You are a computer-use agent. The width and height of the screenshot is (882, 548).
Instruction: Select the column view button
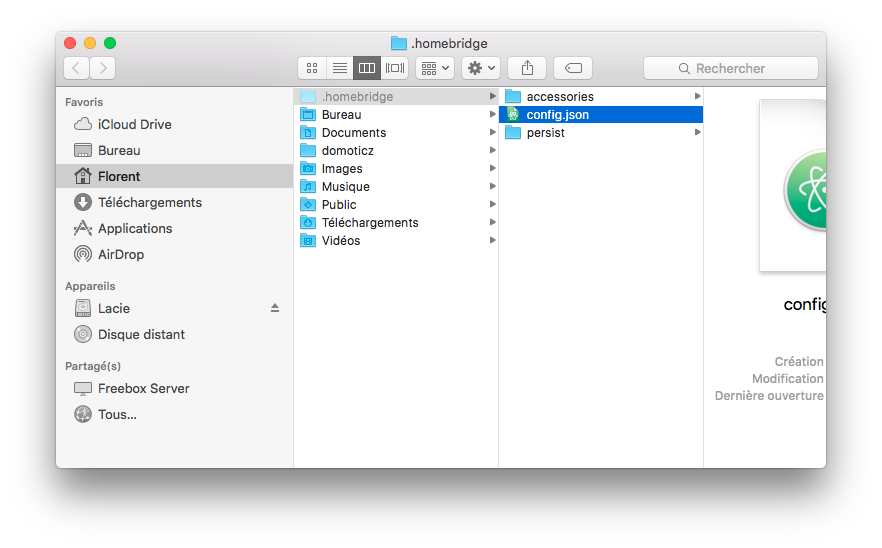[x=367, y=68]
